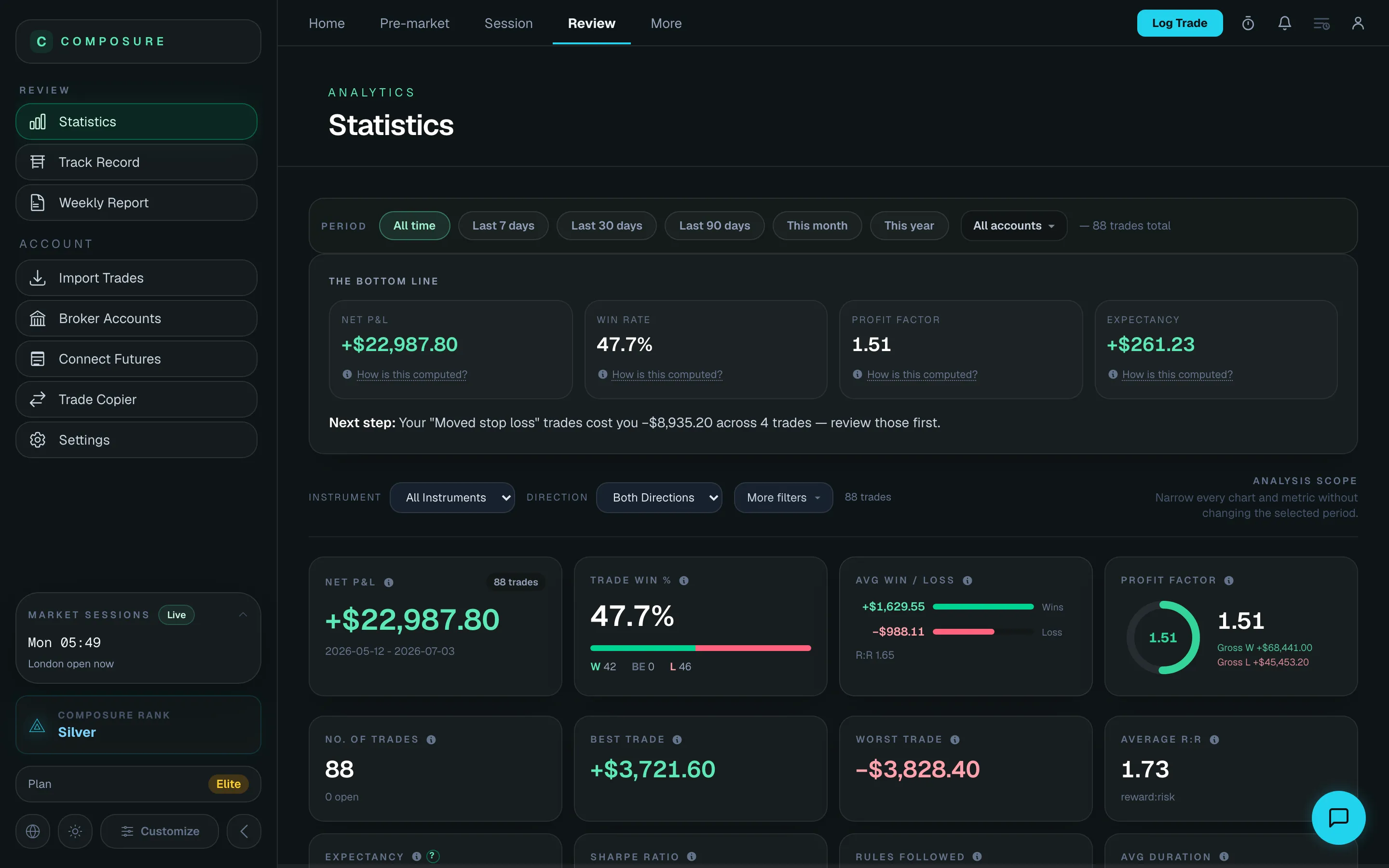The height and width of the screenshot is (868, 1389).
Task: Click info icon beside Trade Win %
Action: tap(683, 581)
